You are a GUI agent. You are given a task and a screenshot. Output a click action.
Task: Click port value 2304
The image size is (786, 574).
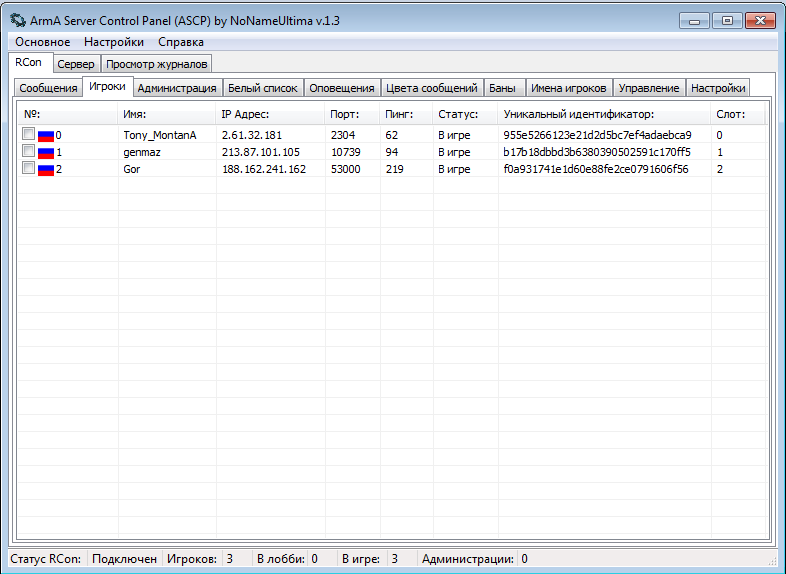(343, 135)
